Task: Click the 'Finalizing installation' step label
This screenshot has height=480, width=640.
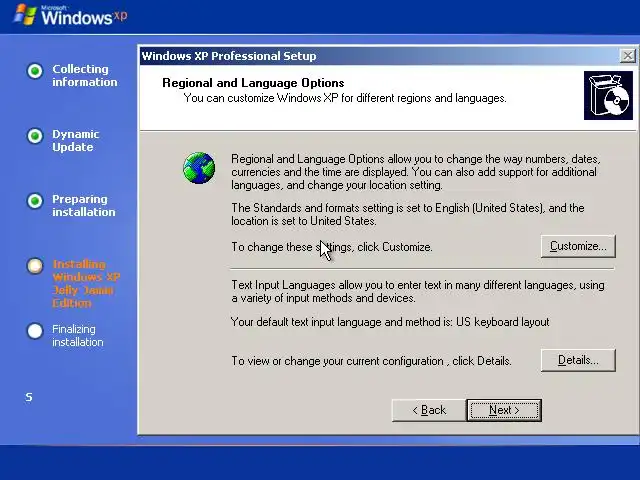Action: pos(78,336)
